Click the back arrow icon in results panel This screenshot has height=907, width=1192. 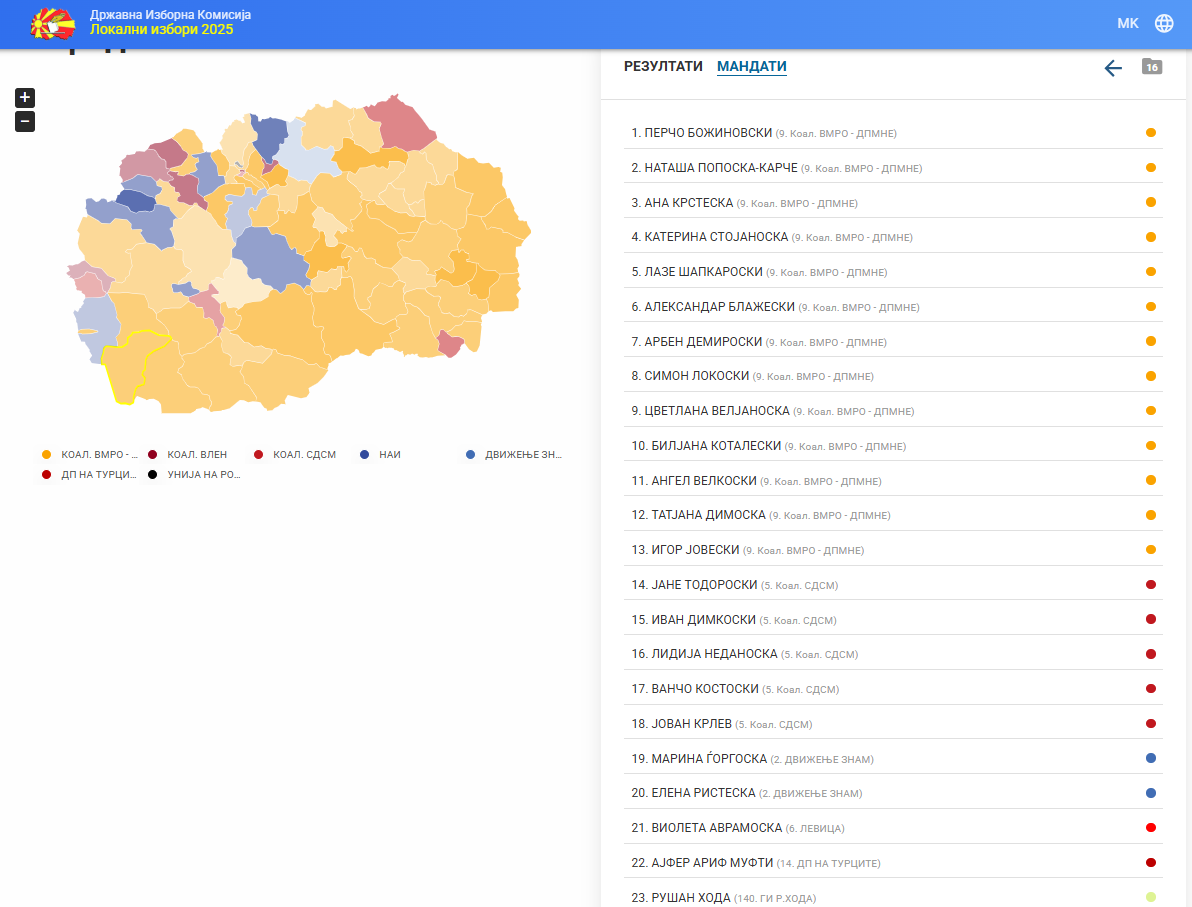(1113, 68)
